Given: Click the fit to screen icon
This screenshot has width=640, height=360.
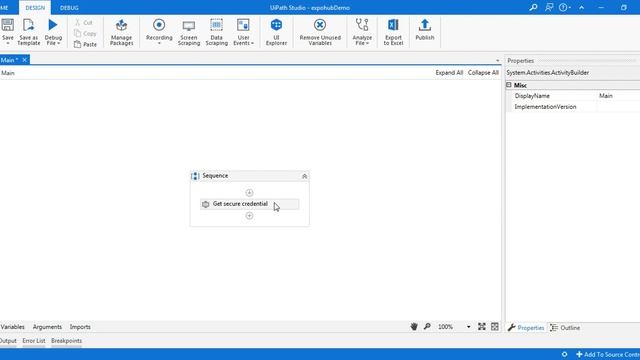Looking at the screenshot, I should pyautogui.click(x=482, y=327).
